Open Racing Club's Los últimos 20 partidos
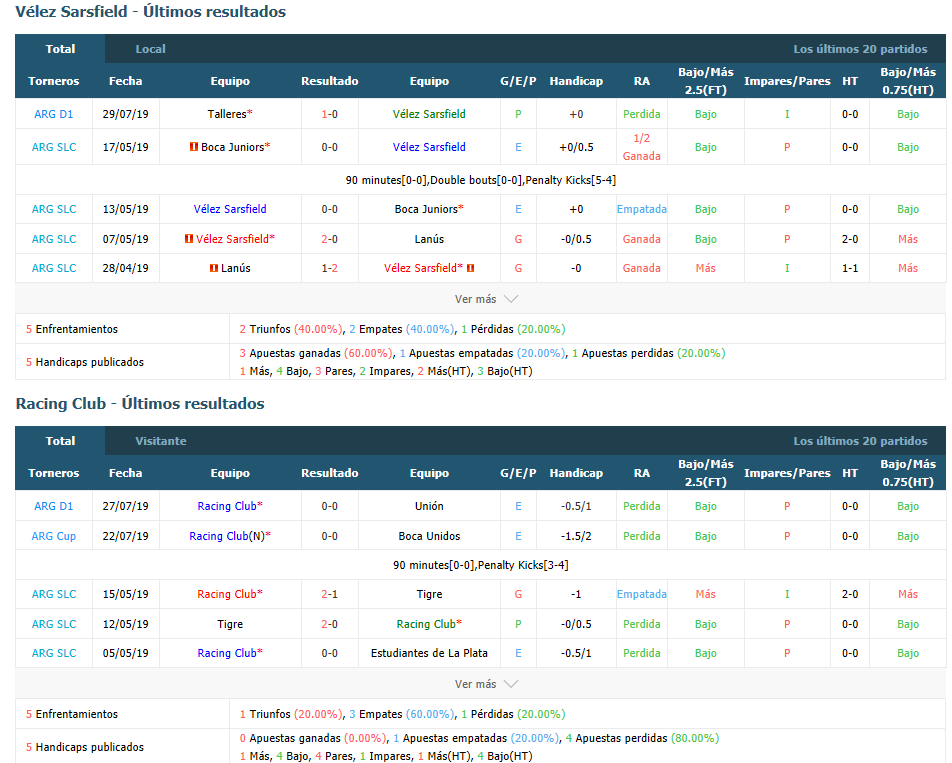This screenshot has height=763, width=952. point(860,441)
